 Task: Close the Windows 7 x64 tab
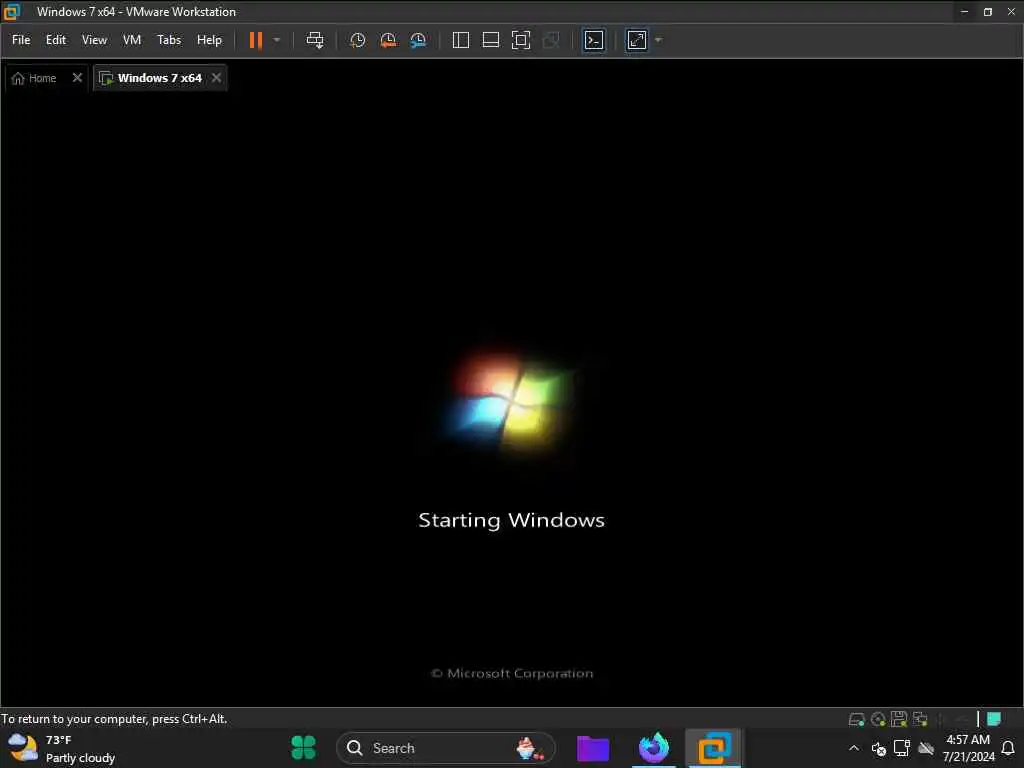coord(216,78)
